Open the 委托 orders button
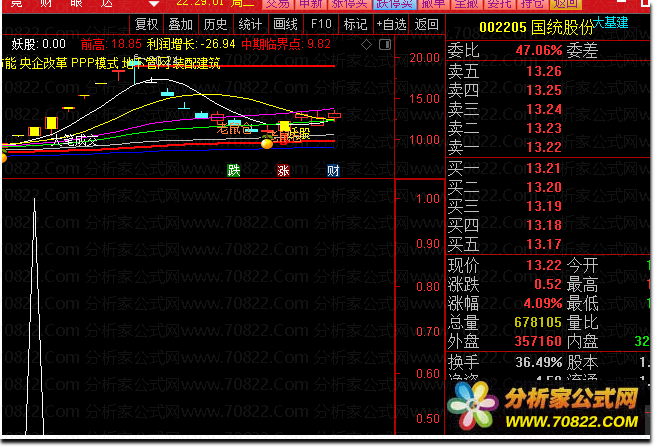The height and width of the screenshot is (447, 656). pos(500,4)
